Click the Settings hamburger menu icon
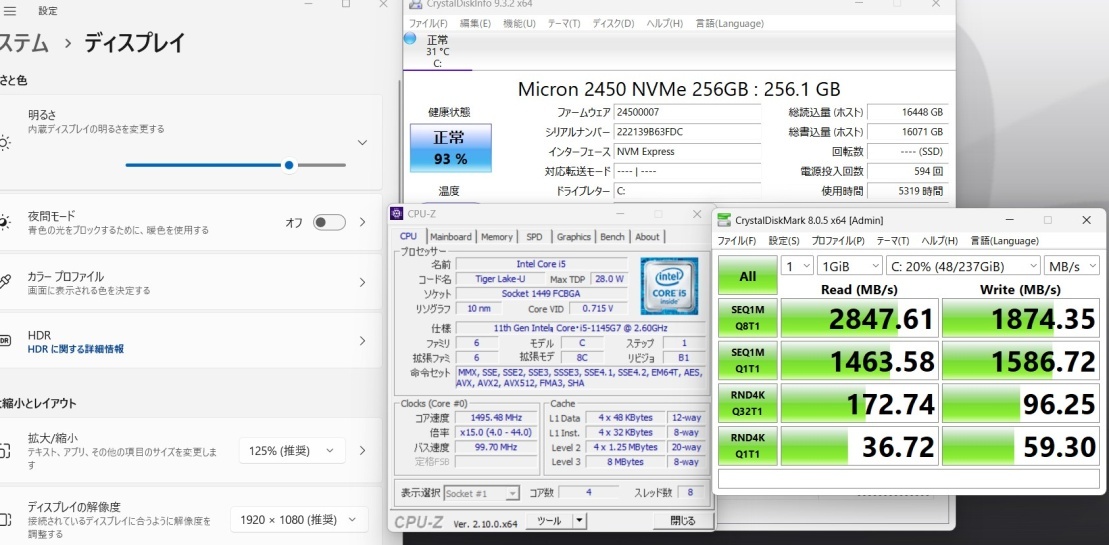This screenshot has width=1109, height=545. click(10, 11)
